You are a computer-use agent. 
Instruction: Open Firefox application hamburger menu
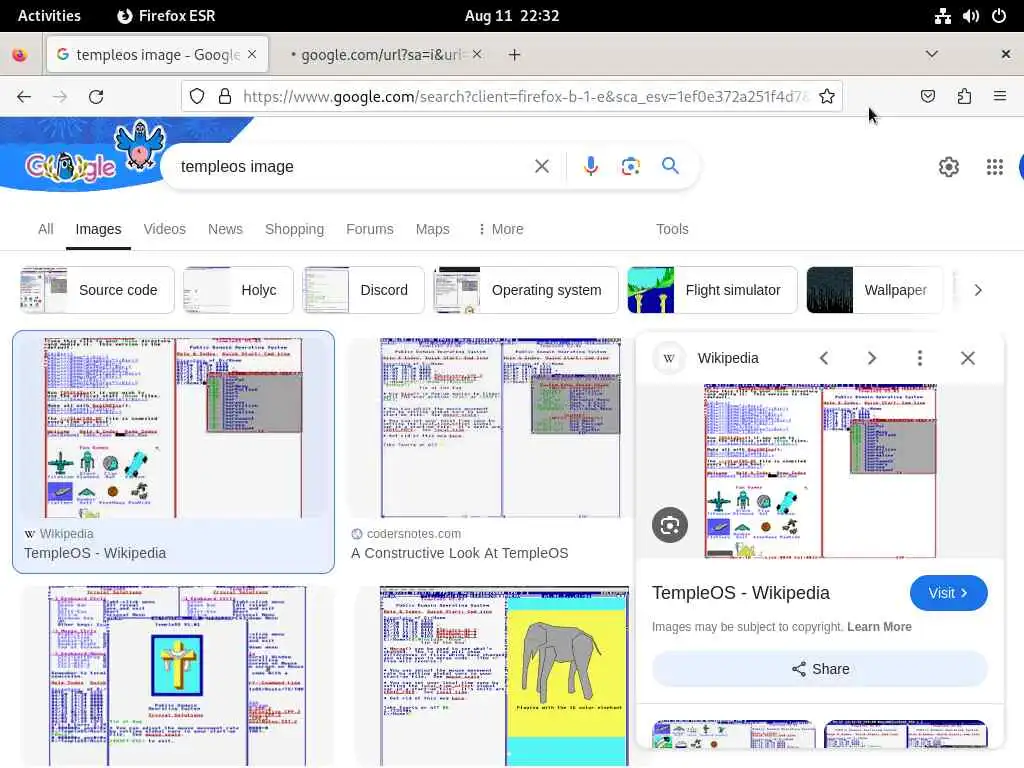[1000, 97]
